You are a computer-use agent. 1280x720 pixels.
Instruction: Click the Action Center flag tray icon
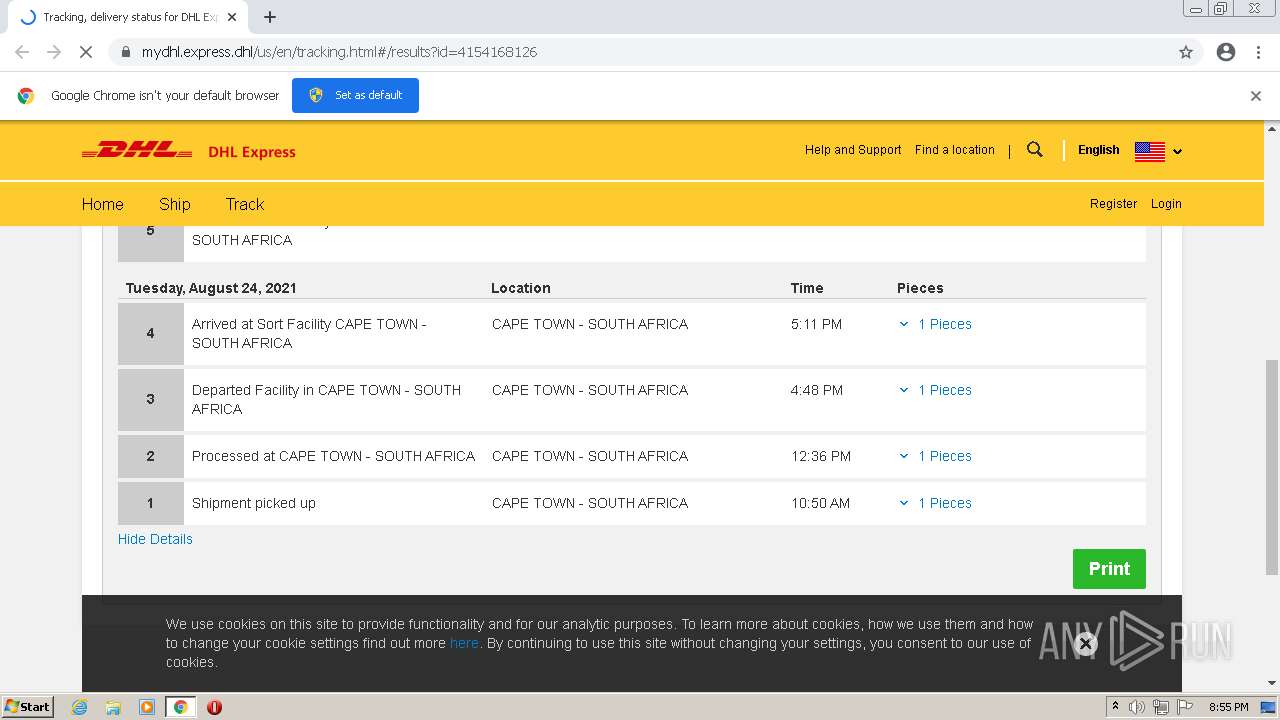(1185, 707)
